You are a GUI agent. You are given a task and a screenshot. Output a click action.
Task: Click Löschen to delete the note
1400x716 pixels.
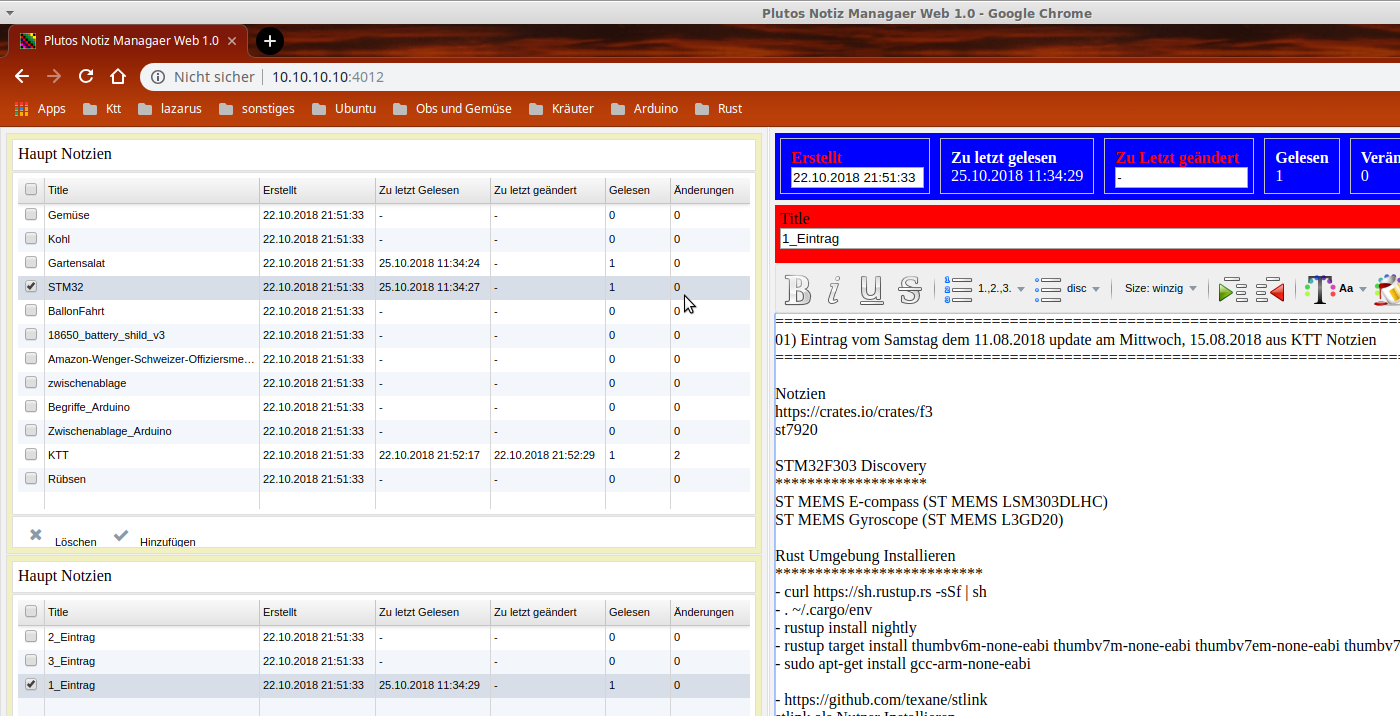63,539
